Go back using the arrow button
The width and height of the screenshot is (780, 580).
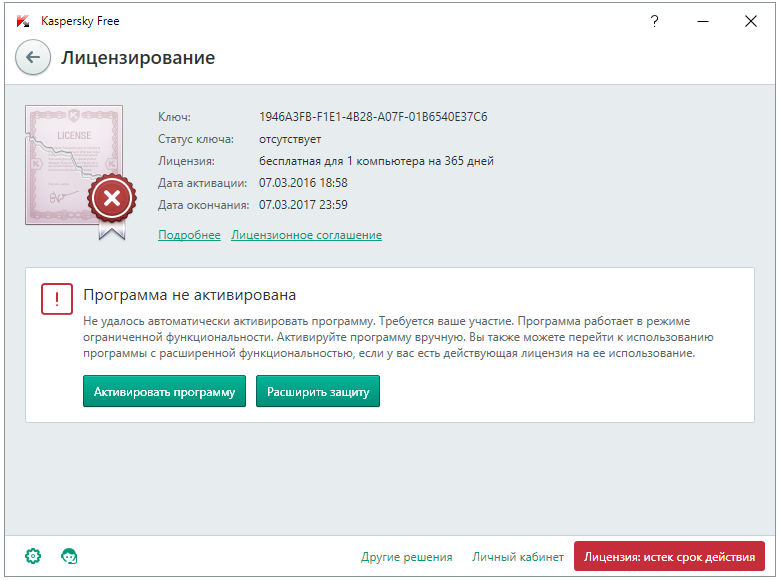[x=33, y=58]
